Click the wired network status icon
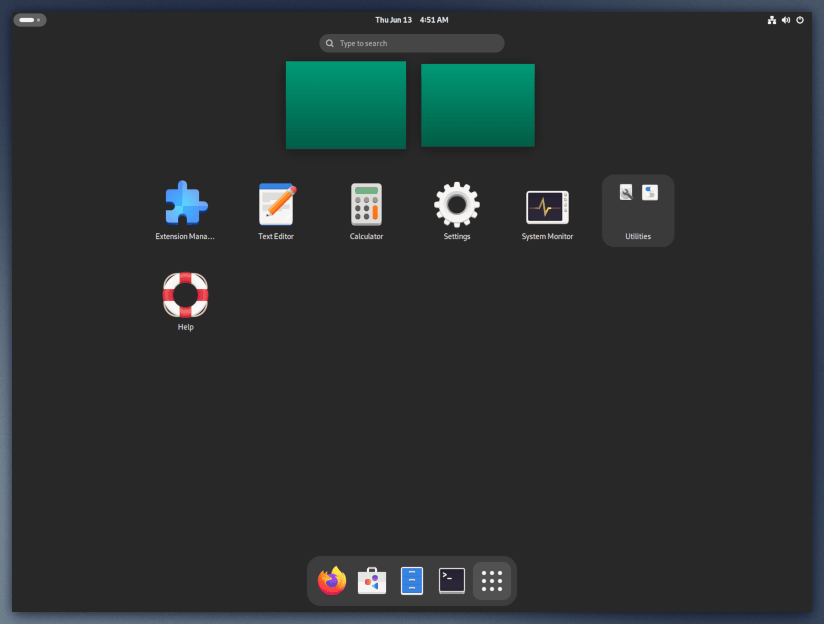Screen dimensions: 824x624 click(x=772, y=20)
